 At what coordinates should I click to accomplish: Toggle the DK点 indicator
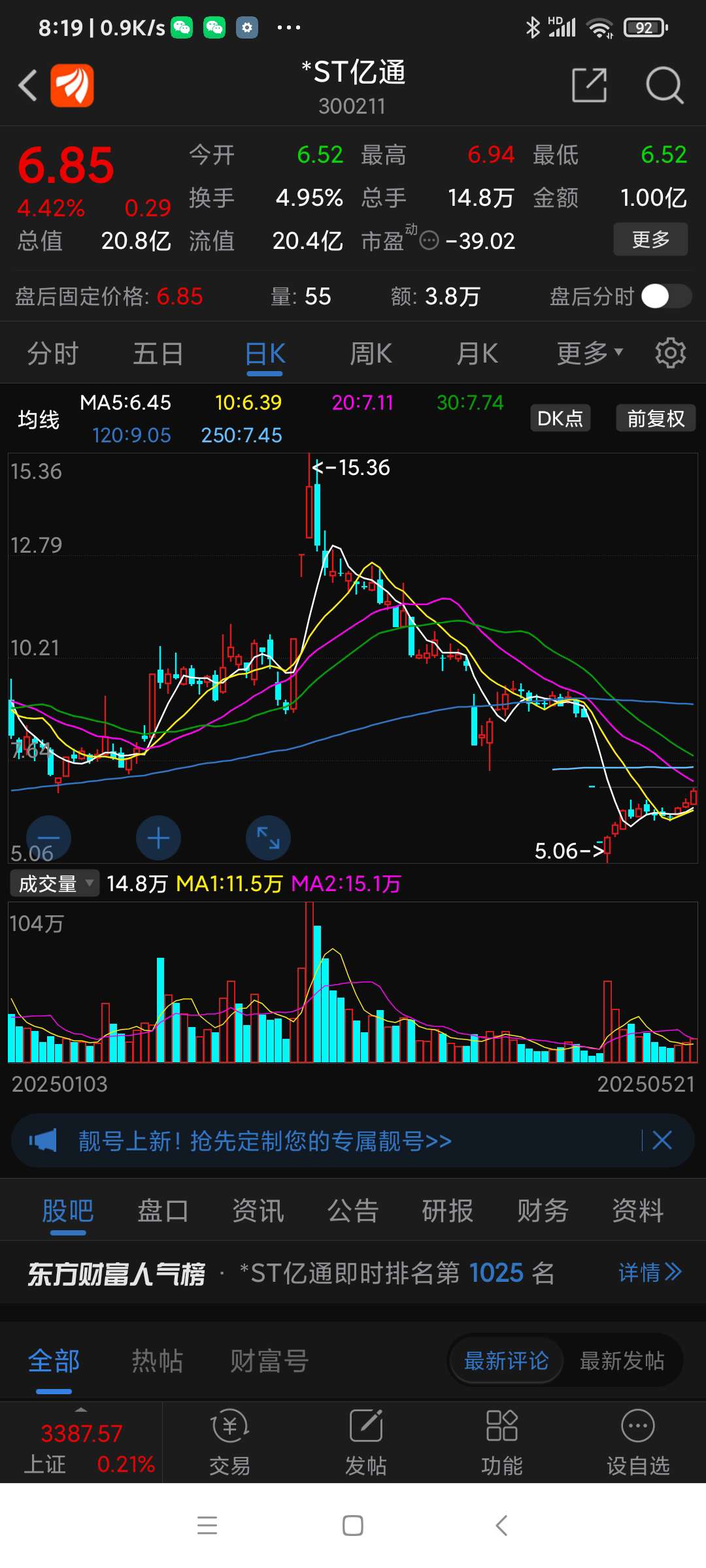(x=560, y=418)
